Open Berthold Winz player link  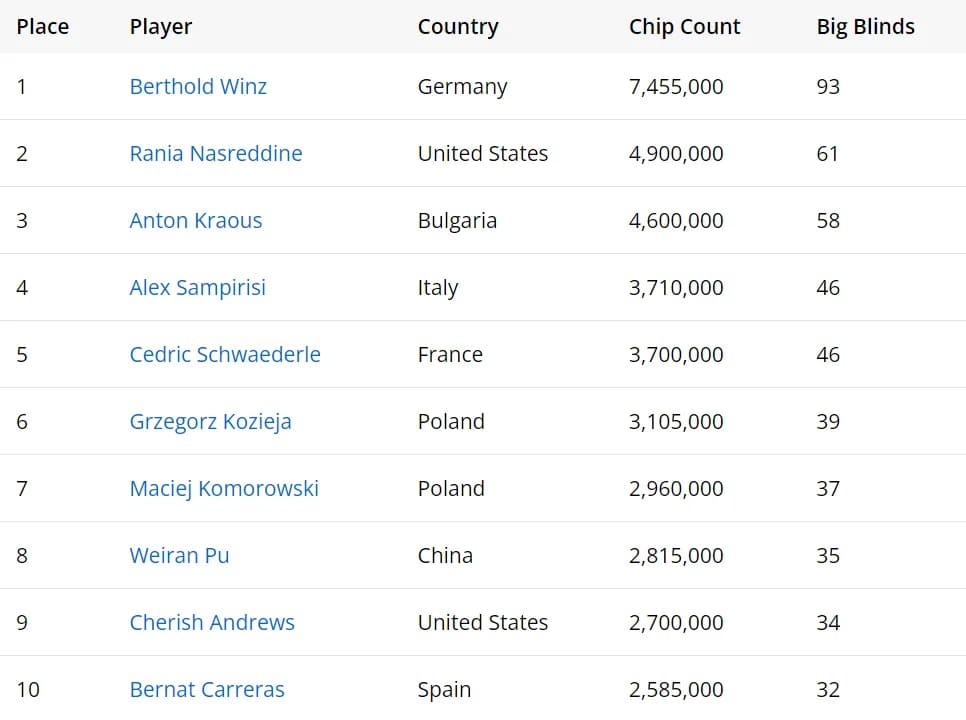click(x=198, y=86)
